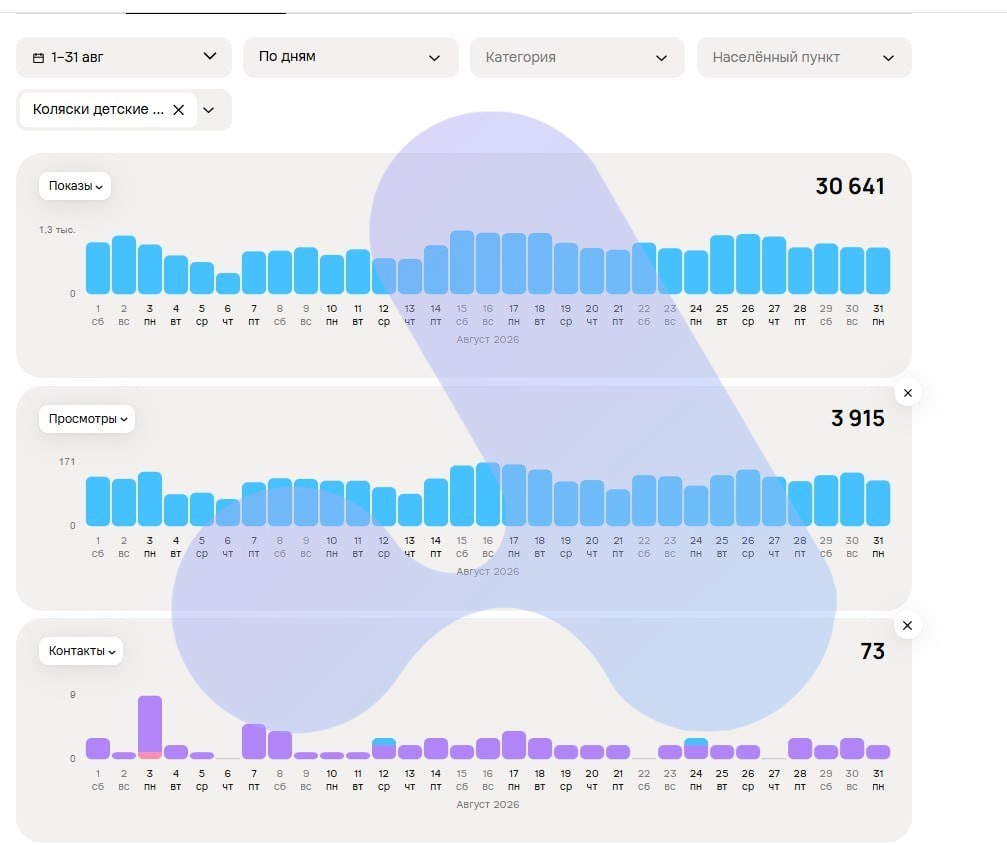Screen dimensions: 1007x845
Task: Select the Показы bar for 15 сб
Action: coord(462,262)
